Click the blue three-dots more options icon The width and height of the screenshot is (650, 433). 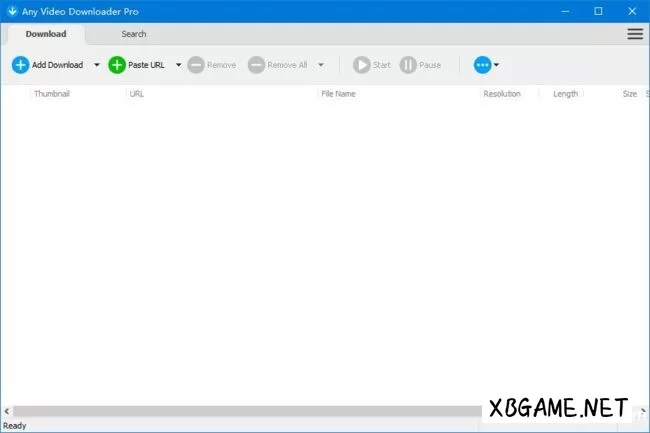click(482, 65)
